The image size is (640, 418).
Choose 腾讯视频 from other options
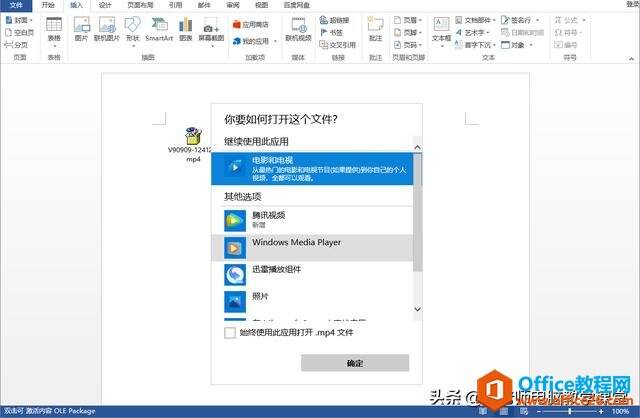(312, 220)
